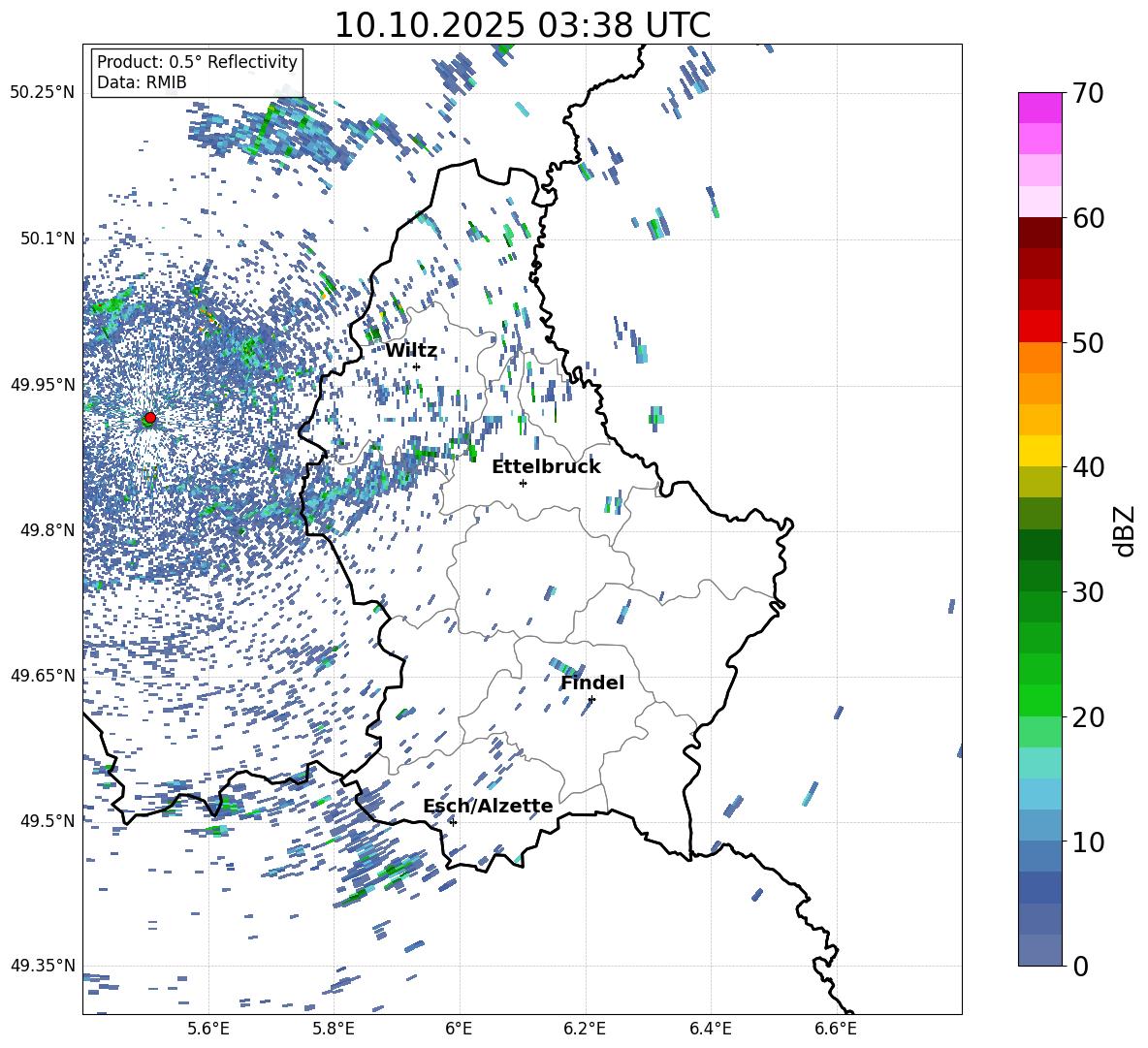Click the 50.1°N latitude label
This screenshot has height=1048, width=1148.
48,238
